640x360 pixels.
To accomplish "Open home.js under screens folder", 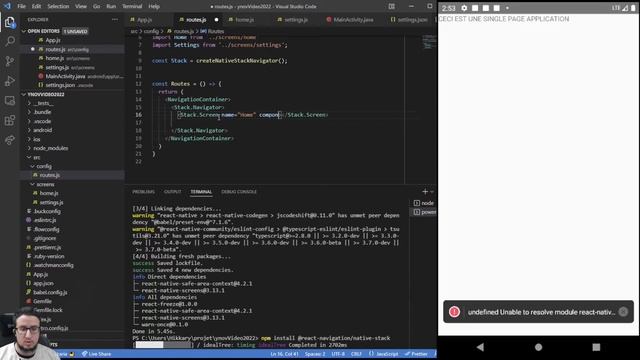I will (x=49, y=193).
